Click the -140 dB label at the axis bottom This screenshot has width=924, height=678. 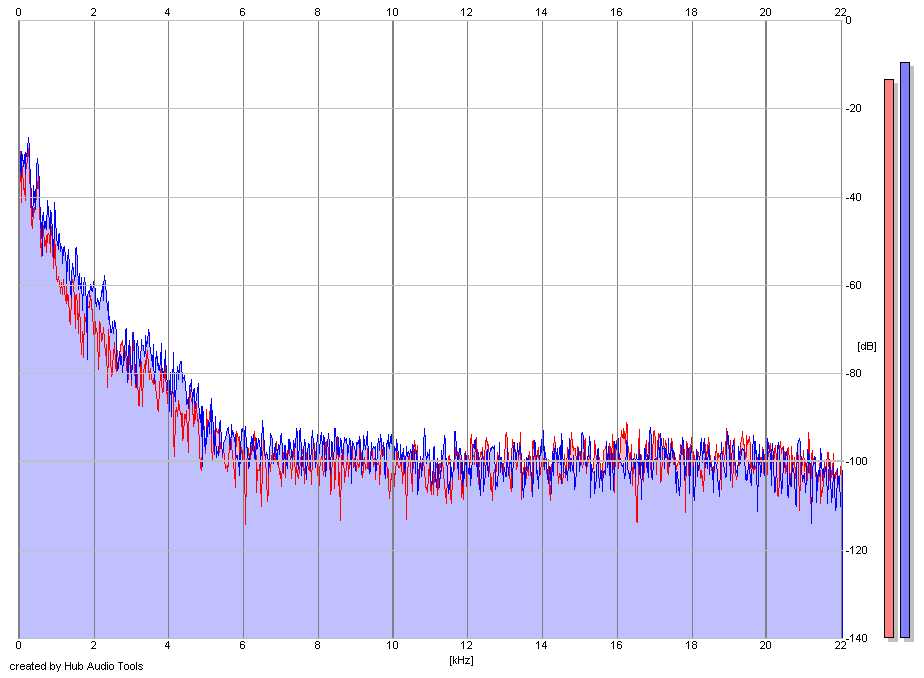tap(857, 638)
